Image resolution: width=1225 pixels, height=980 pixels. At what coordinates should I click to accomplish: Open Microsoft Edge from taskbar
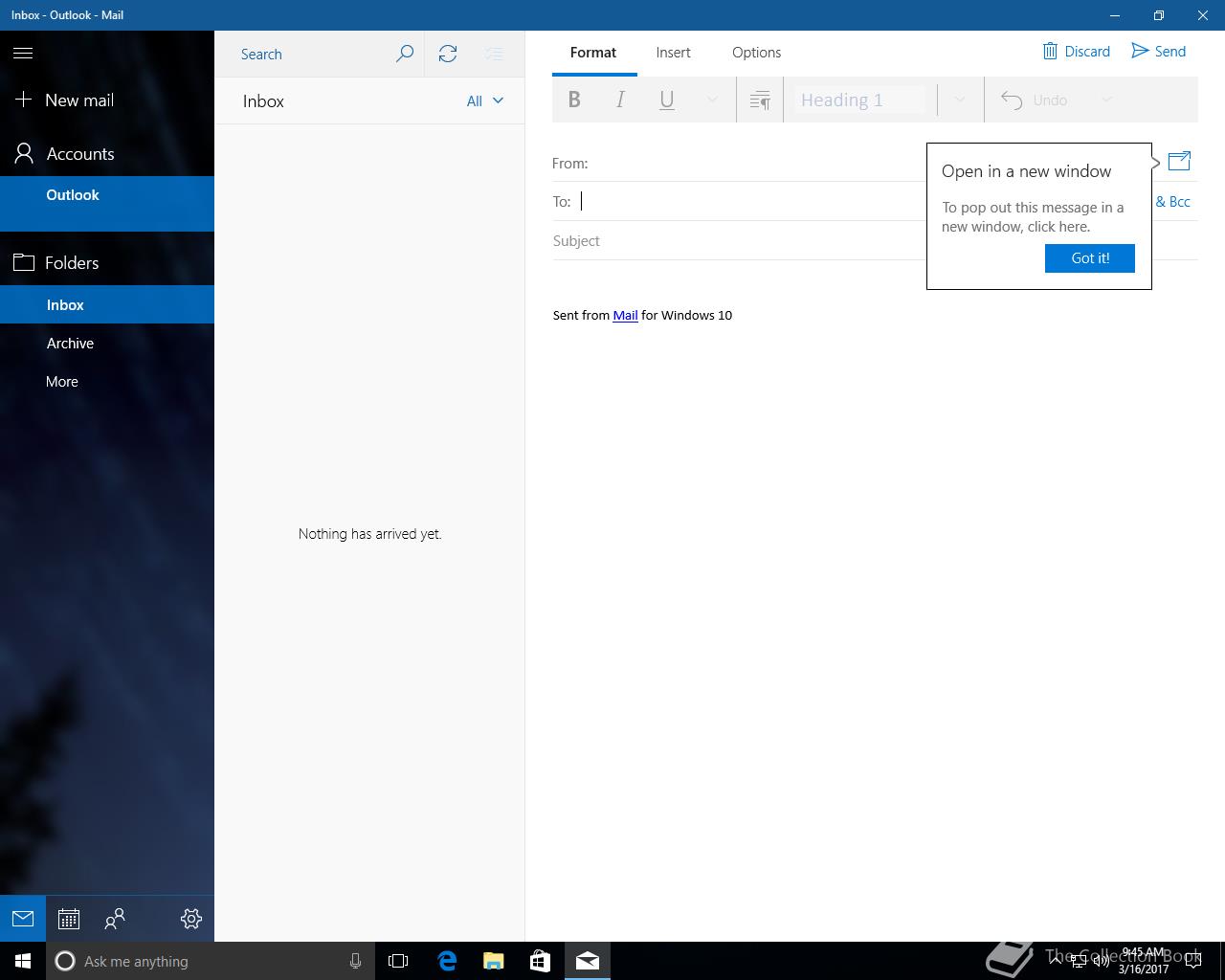click(447, 961)
